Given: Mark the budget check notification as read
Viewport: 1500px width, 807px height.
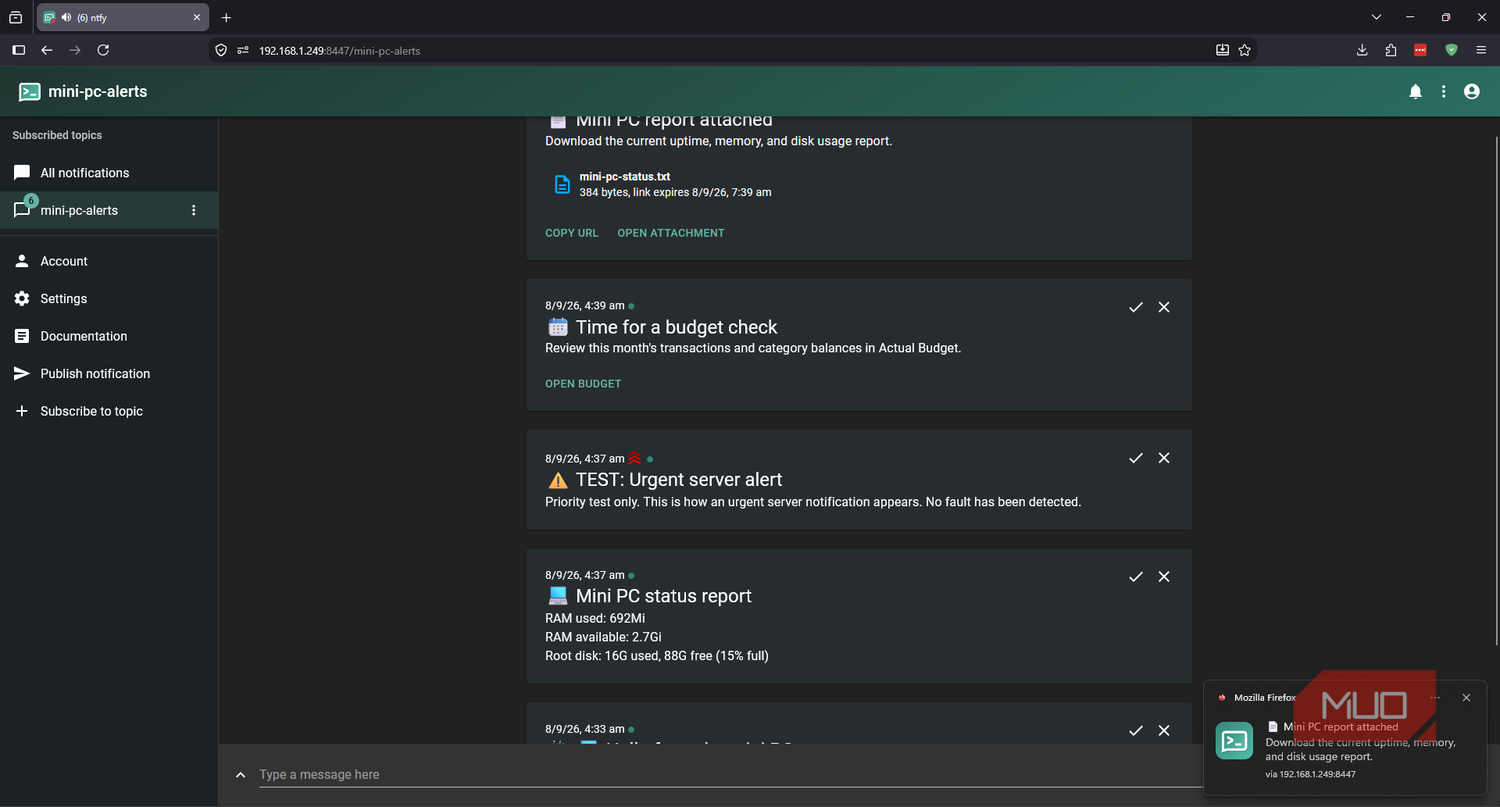Looking at the screenshot, I should pyautogui.click(x=1135, y=307).
